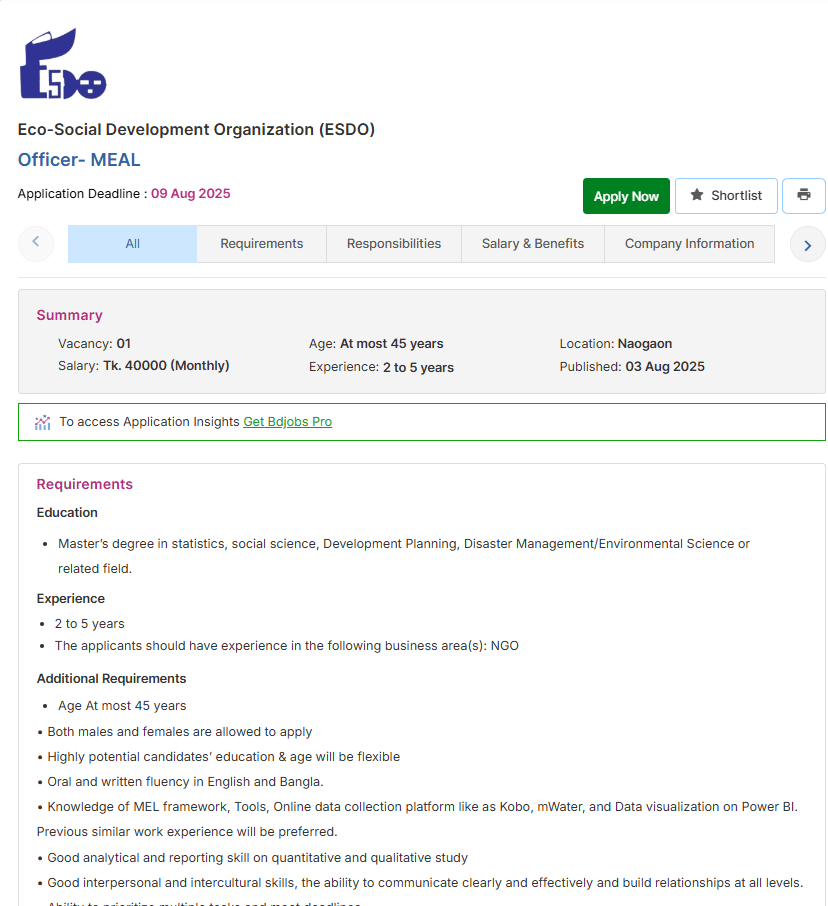Click the Requirements section heading
Viewport: 828px width, 906px height.
tap(84, 484)
